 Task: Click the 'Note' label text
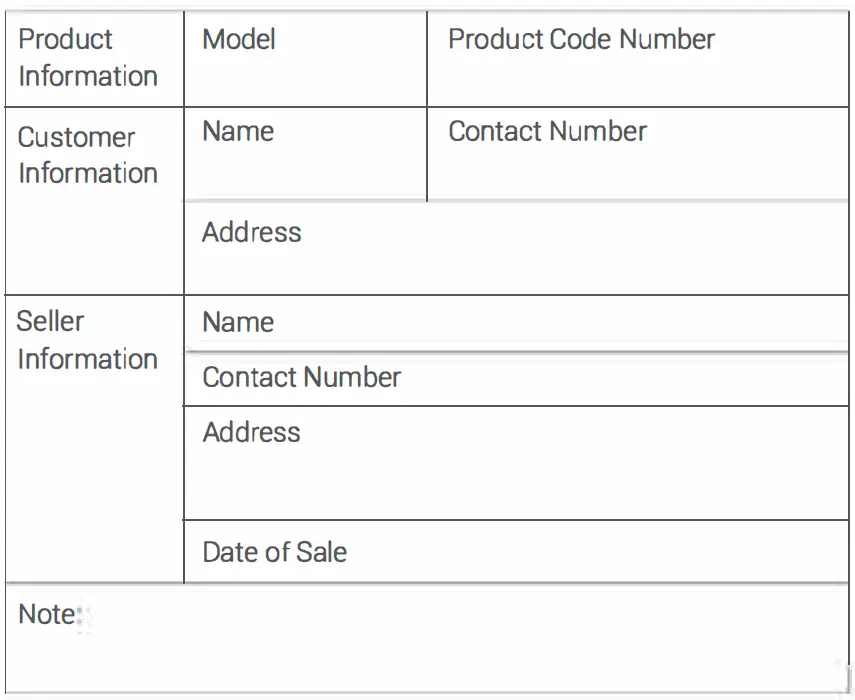click(46, 614)
